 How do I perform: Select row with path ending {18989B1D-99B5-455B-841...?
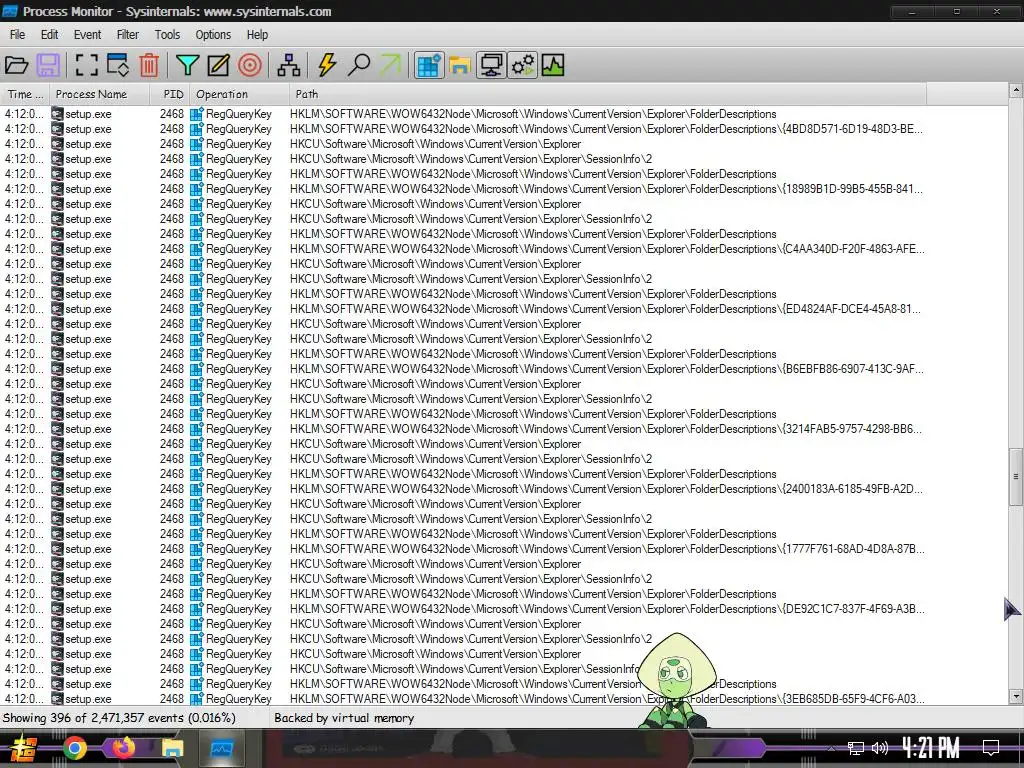pyautogui.click(x=464, y=189)
